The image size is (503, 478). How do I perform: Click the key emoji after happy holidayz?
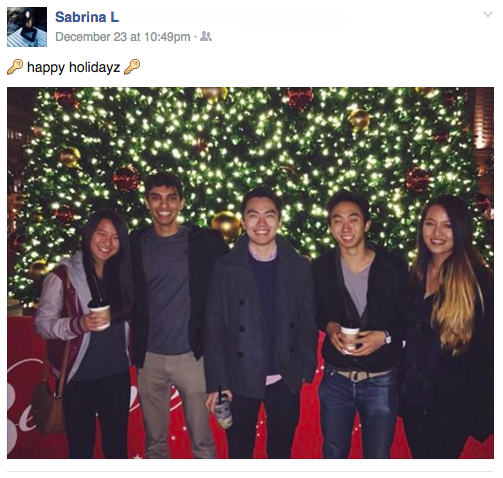pos(132,67)
